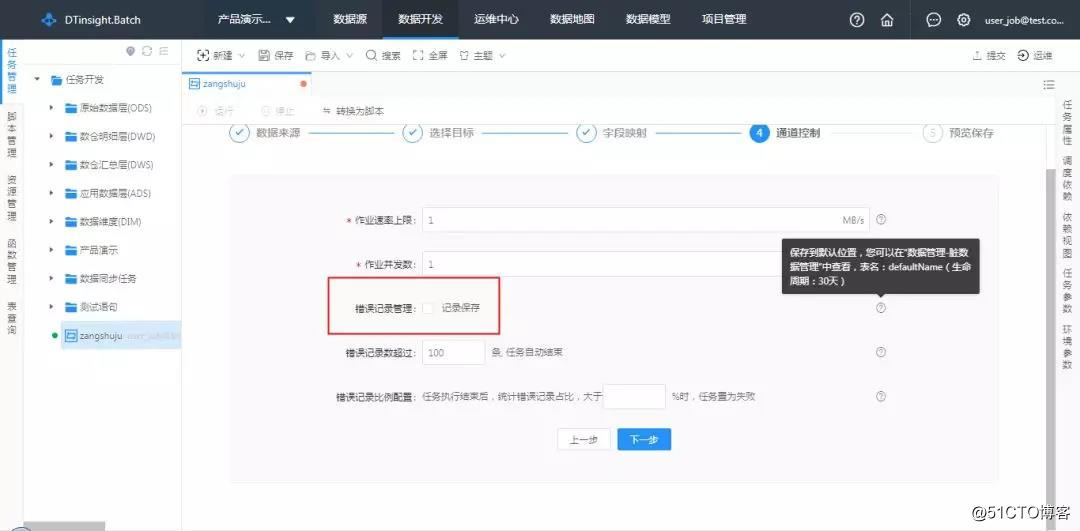Expand the 数据维度(DIM) folder

[51, 222]
